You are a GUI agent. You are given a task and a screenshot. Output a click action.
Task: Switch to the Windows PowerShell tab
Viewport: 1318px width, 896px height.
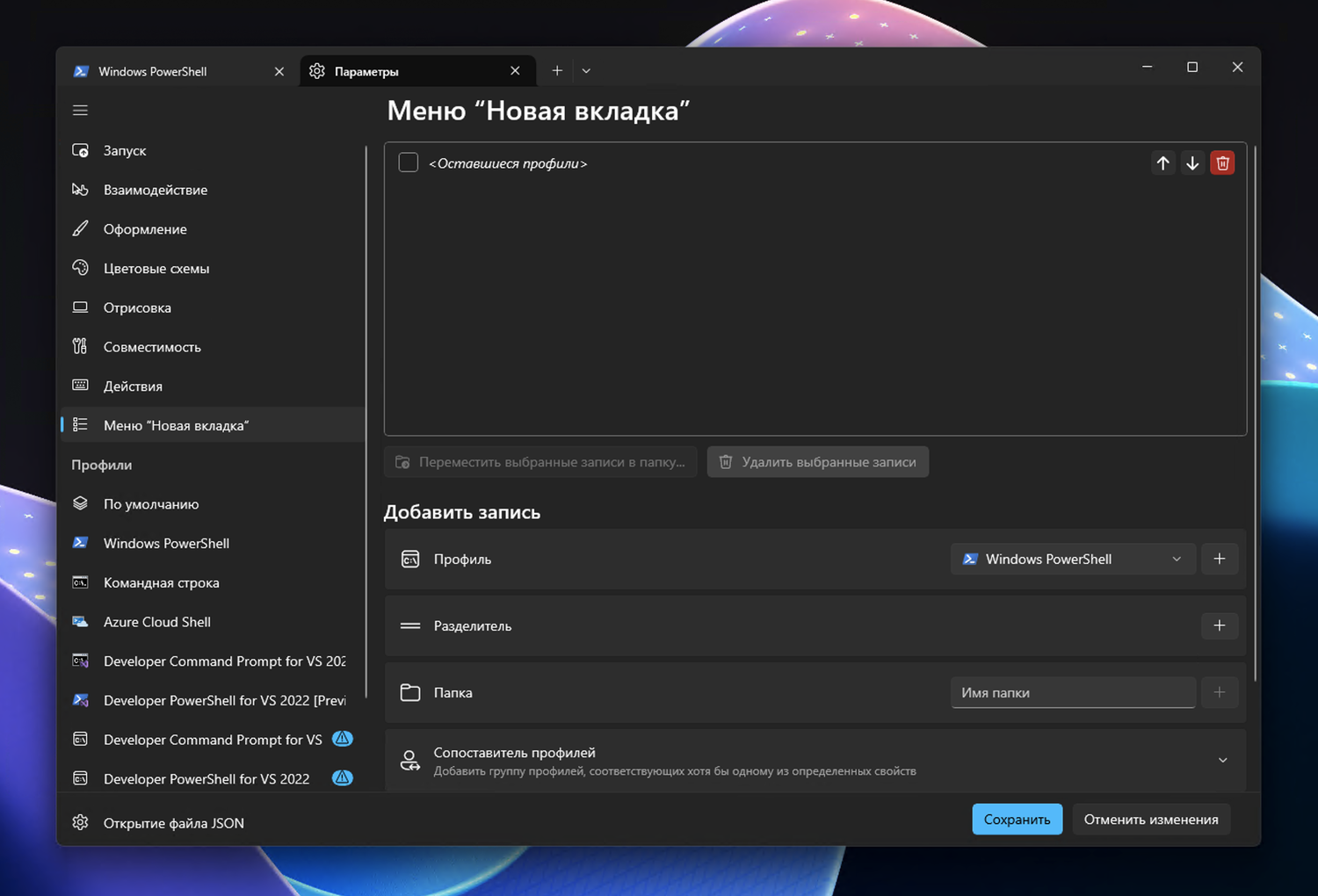pyautogui.click(x=180, y=71)
